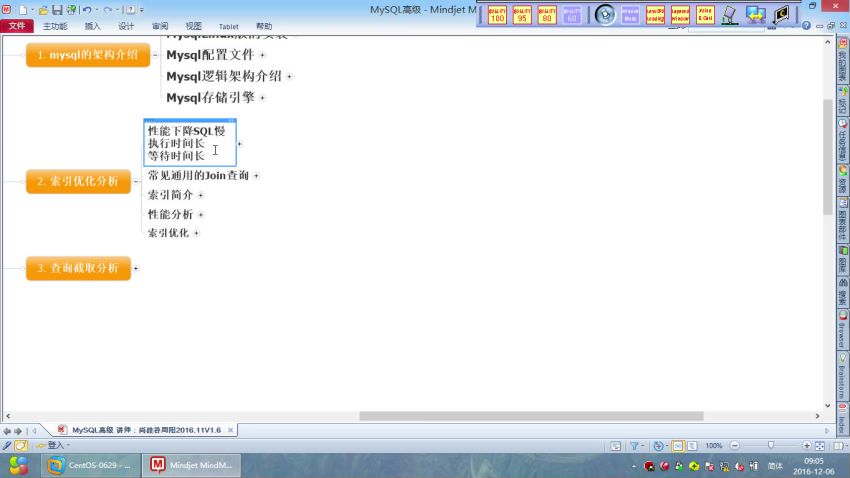Click the Windows Start button
The height and width of the screenshot is (478, 850).
coord(18,466)
